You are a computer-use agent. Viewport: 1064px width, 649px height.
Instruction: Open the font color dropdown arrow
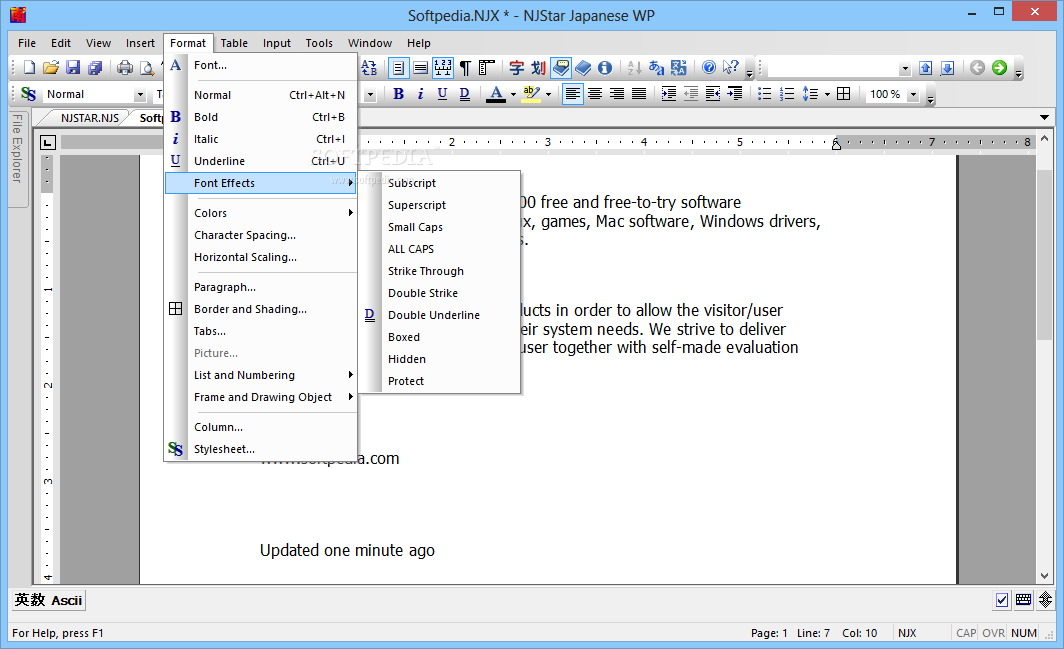(x=513, y=94)
